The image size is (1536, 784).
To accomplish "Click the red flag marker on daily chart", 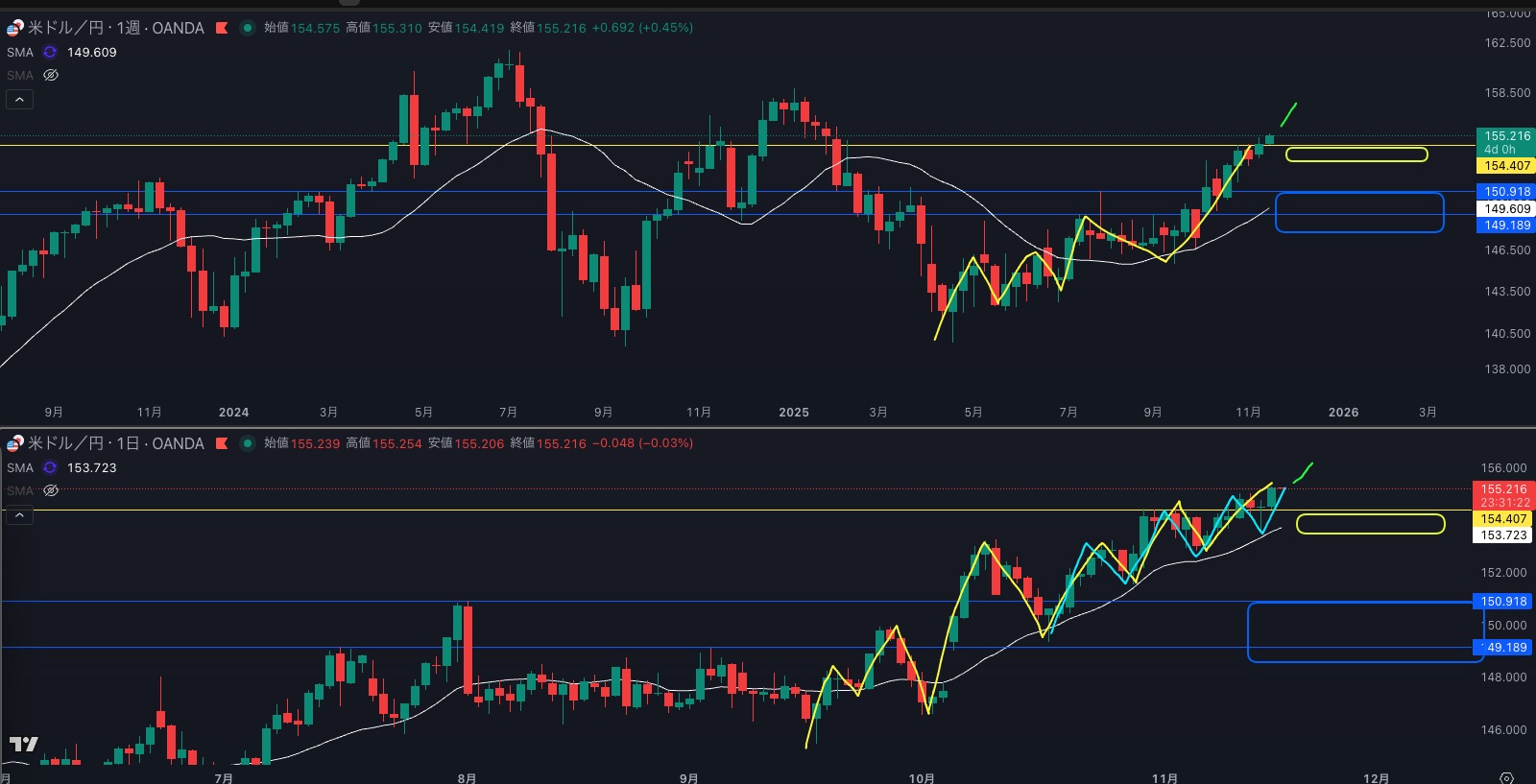I will coord(222,443).
